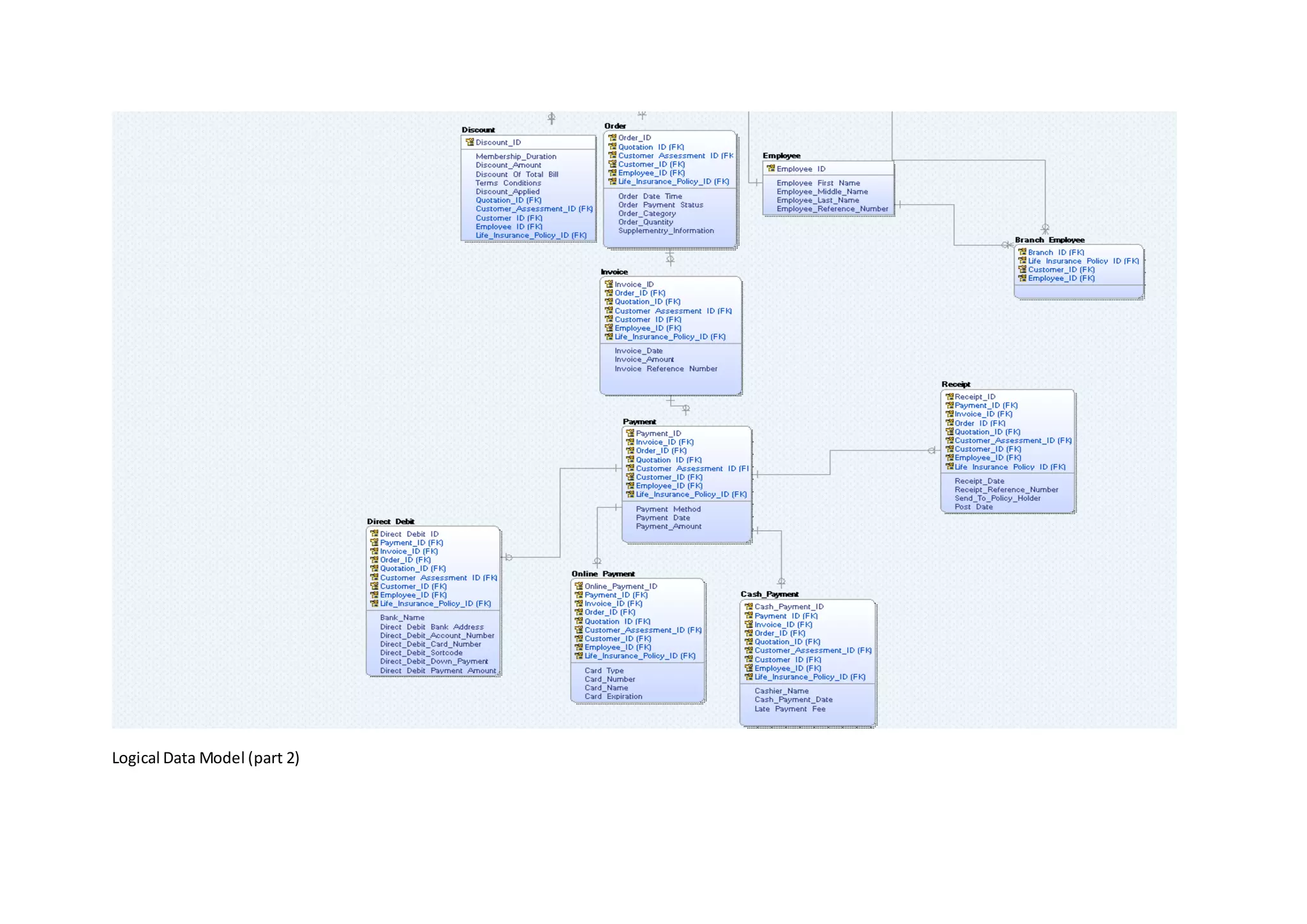Select the Order entity title
Viewport: 1307px width, 924px height.
(615, 126)
